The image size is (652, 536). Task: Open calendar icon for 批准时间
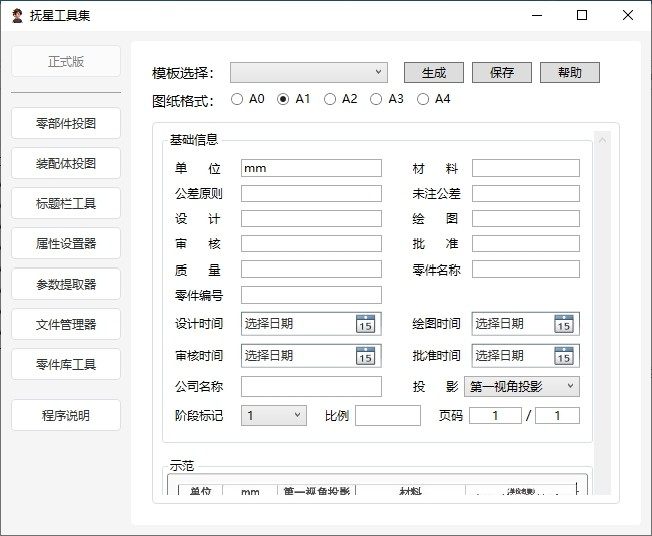563,356
